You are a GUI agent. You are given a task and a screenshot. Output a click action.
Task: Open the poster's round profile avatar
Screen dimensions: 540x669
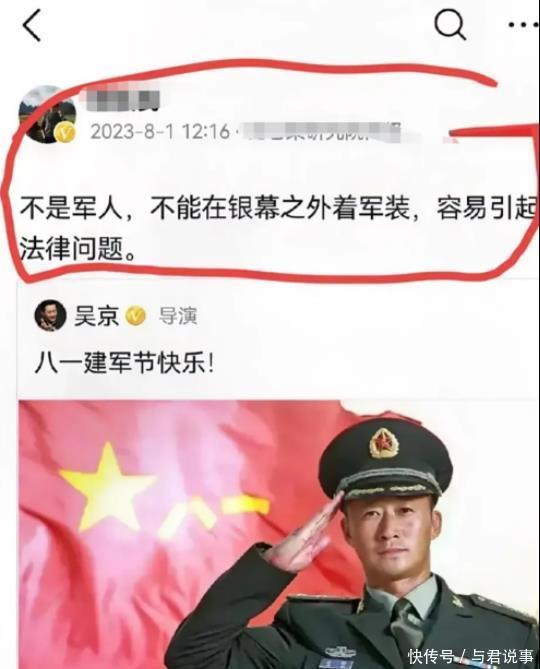[47, 114]
